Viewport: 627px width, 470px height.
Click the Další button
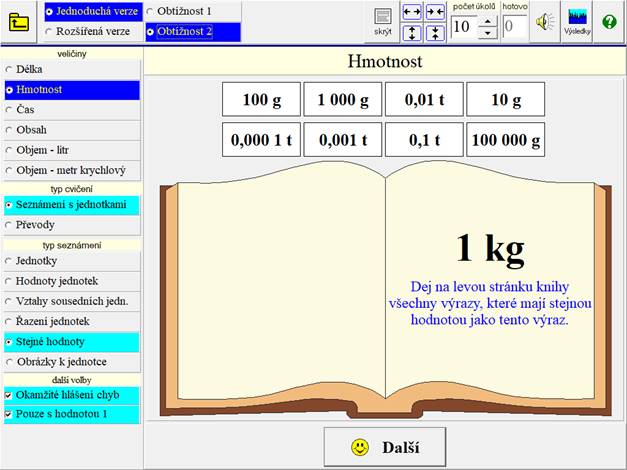(385, 447)
